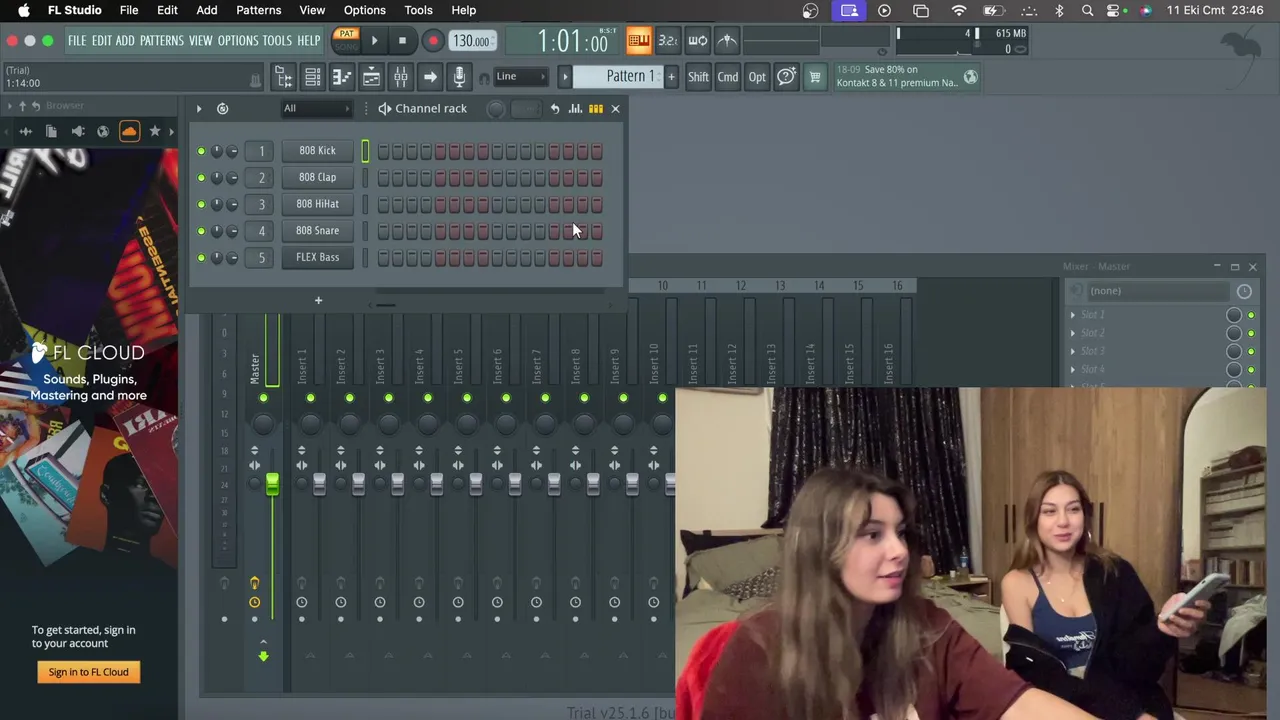
Task: Click Sign in to FL Cloud button
Action: pyautogui.click(x=89, y=672)
